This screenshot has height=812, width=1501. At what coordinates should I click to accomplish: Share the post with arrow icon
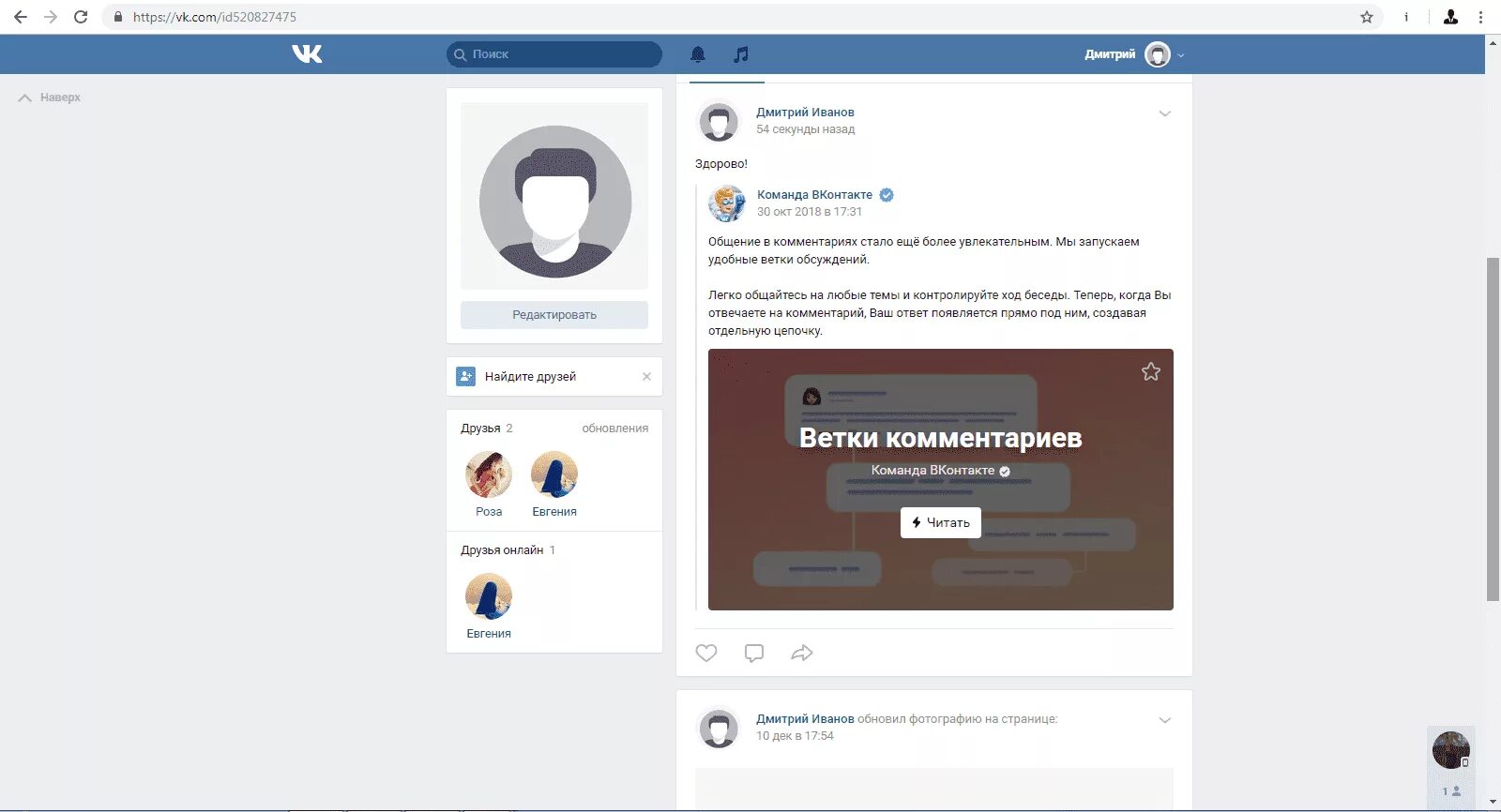click(x=802, y=653)
